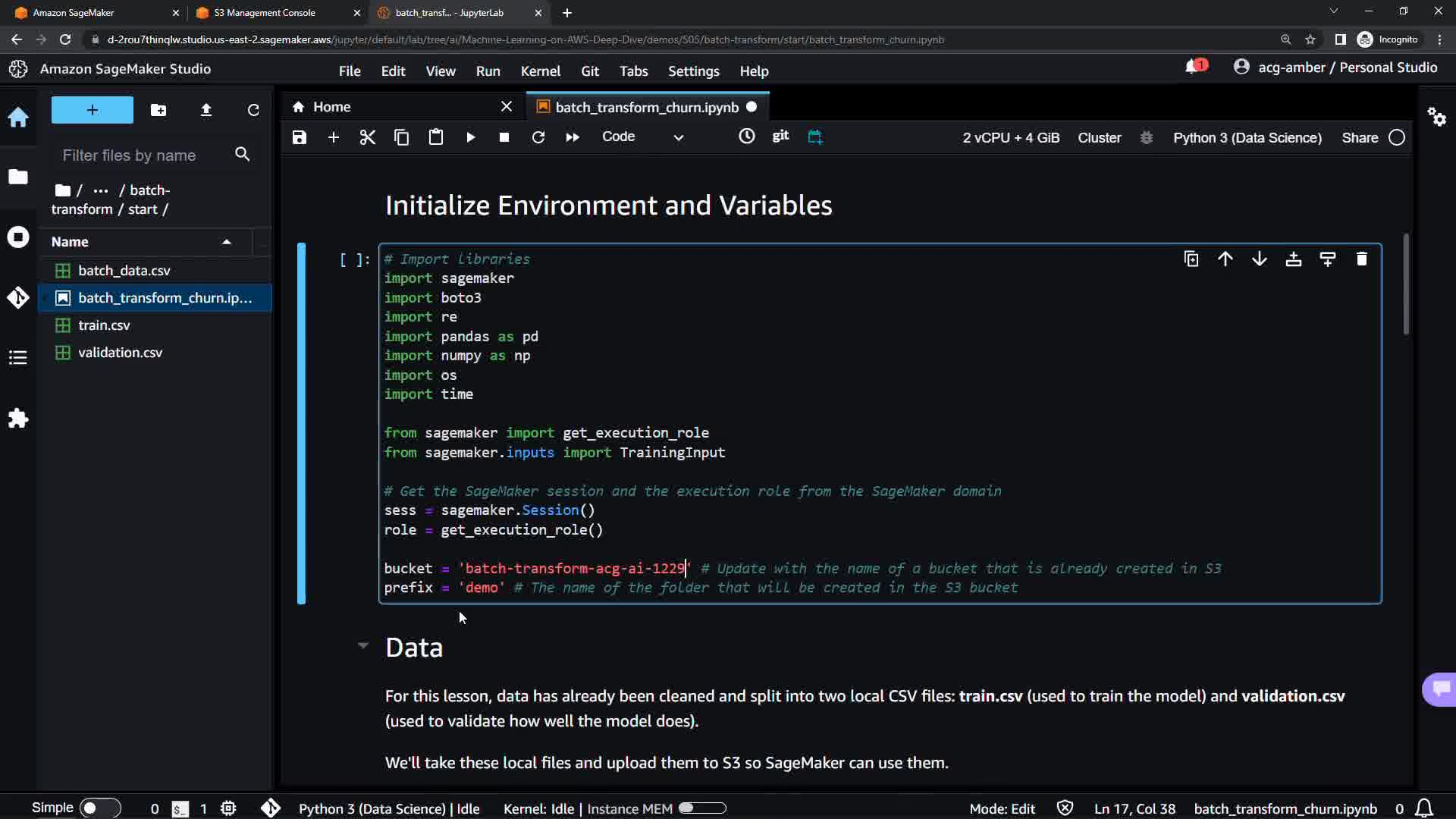
Task: Toggle the Instance MEM switch
Action: coord(702,808)
